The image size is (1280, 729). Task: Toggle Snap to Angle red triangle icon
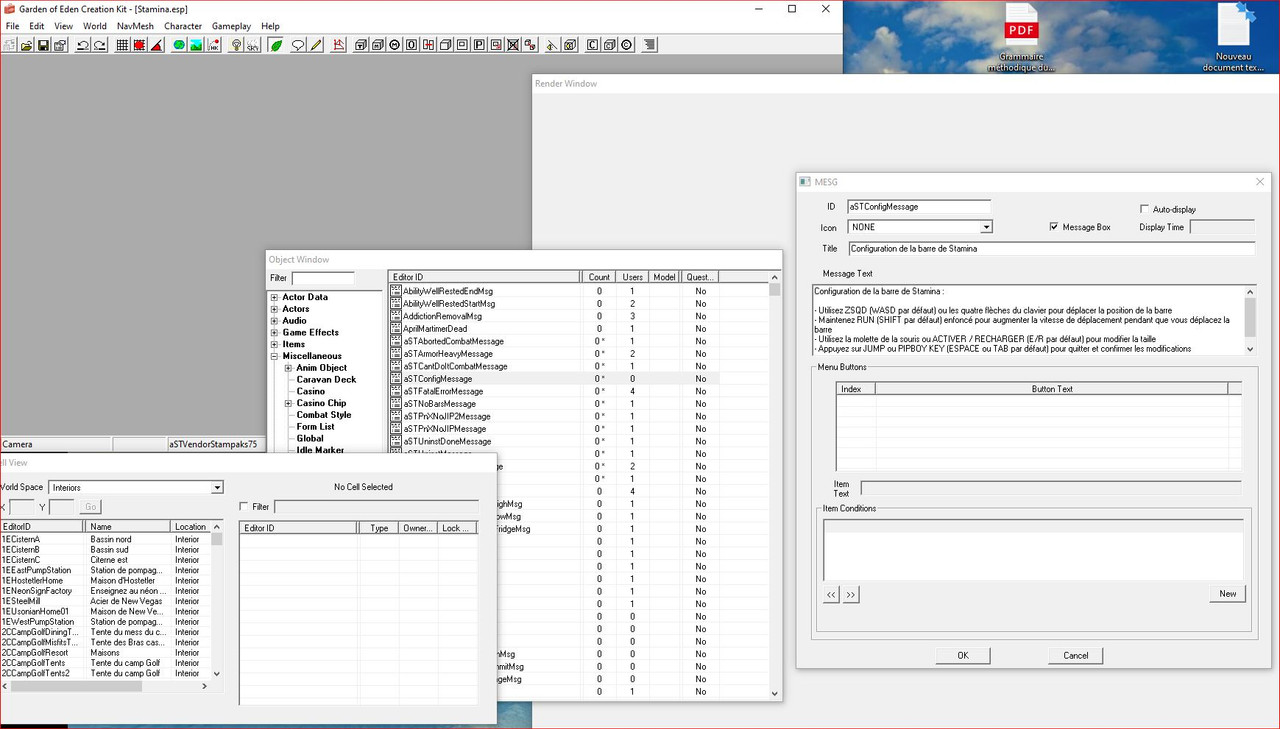click(x=155, y=45)
